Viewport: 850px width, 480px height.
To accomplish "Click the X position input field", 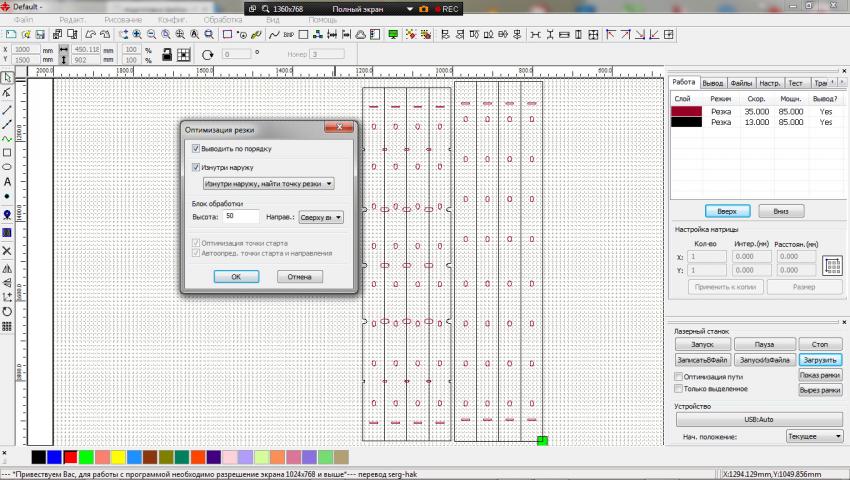I will [25, 49].
